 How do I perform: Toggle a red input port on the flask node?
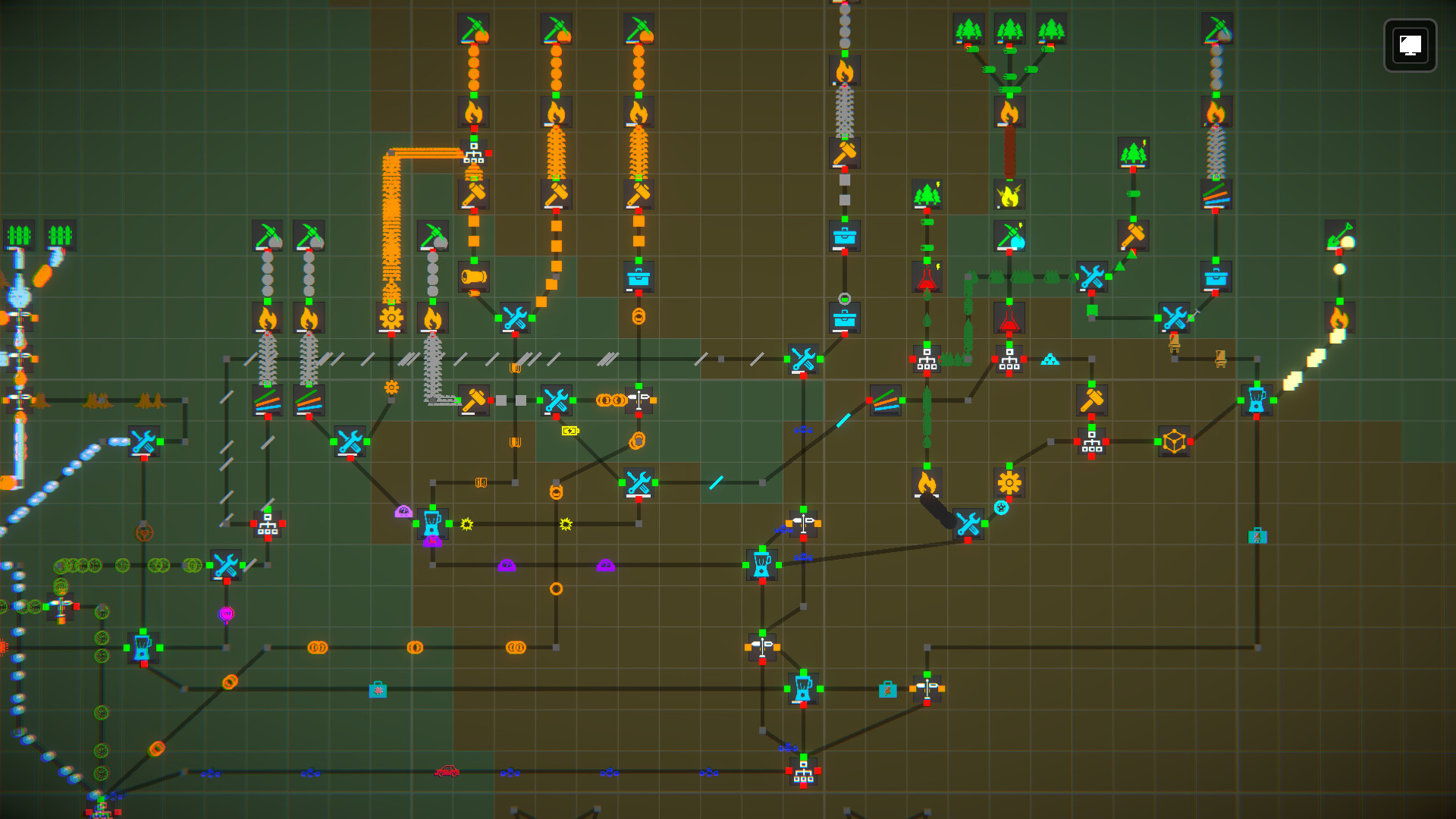point(1009,334)
